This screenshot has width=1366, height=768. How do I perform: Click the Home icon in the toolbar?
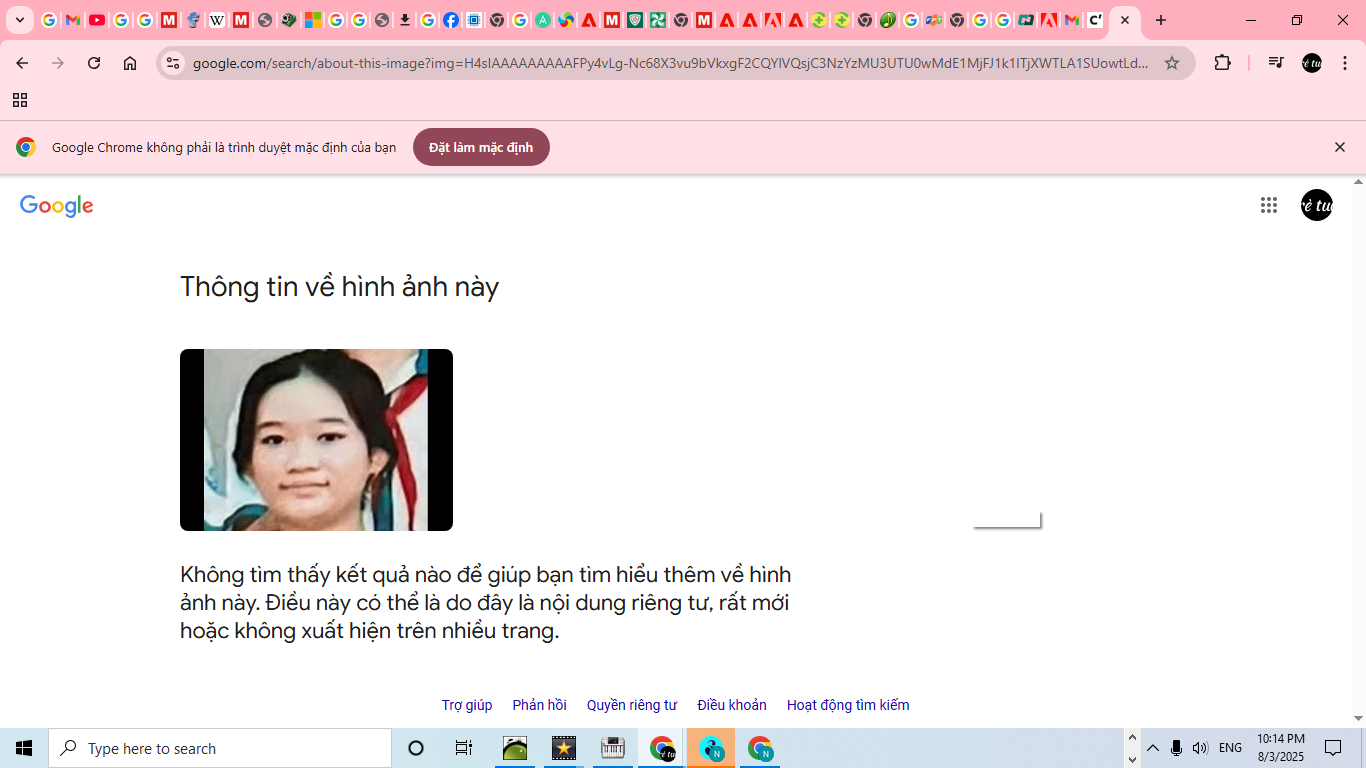(x=129, y=62)
